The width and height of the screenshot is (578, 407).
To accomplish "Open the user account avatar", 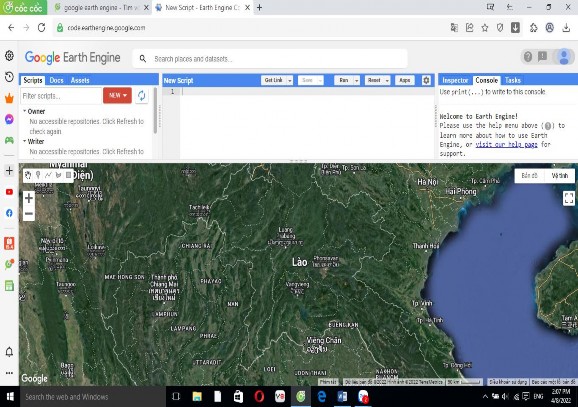I will (x=564, y=57).
